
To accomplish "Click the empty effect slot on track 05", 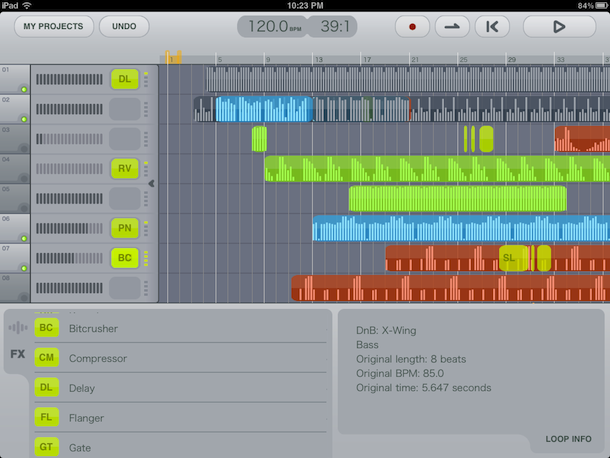I will (x=125, y=199).
